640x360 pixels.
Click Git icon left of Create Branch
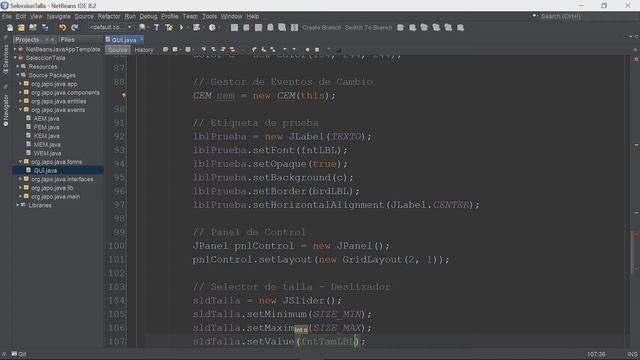coord(294,28)
